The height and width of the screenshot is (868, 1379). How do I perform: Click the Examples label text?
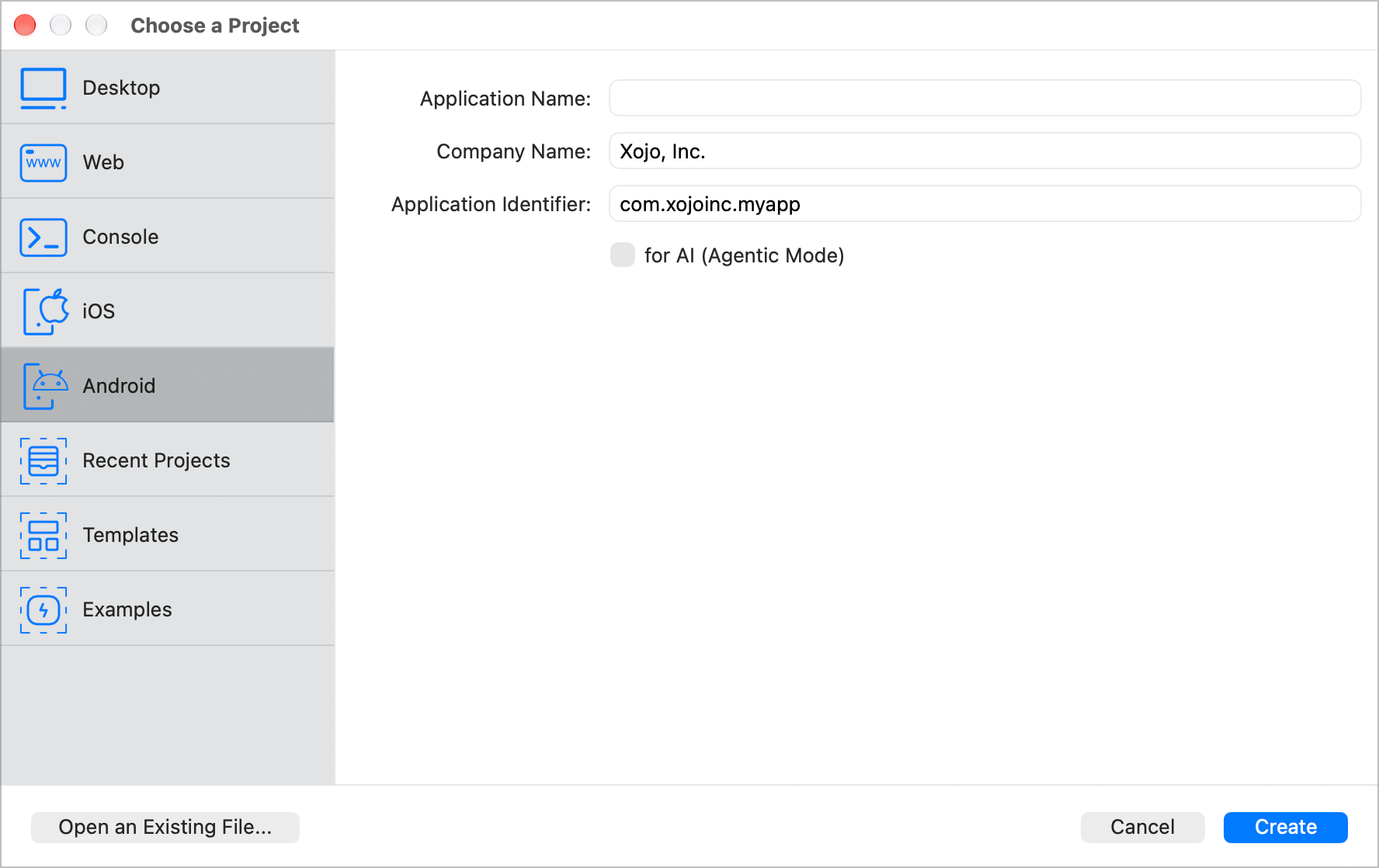click(x=127, y=609)
